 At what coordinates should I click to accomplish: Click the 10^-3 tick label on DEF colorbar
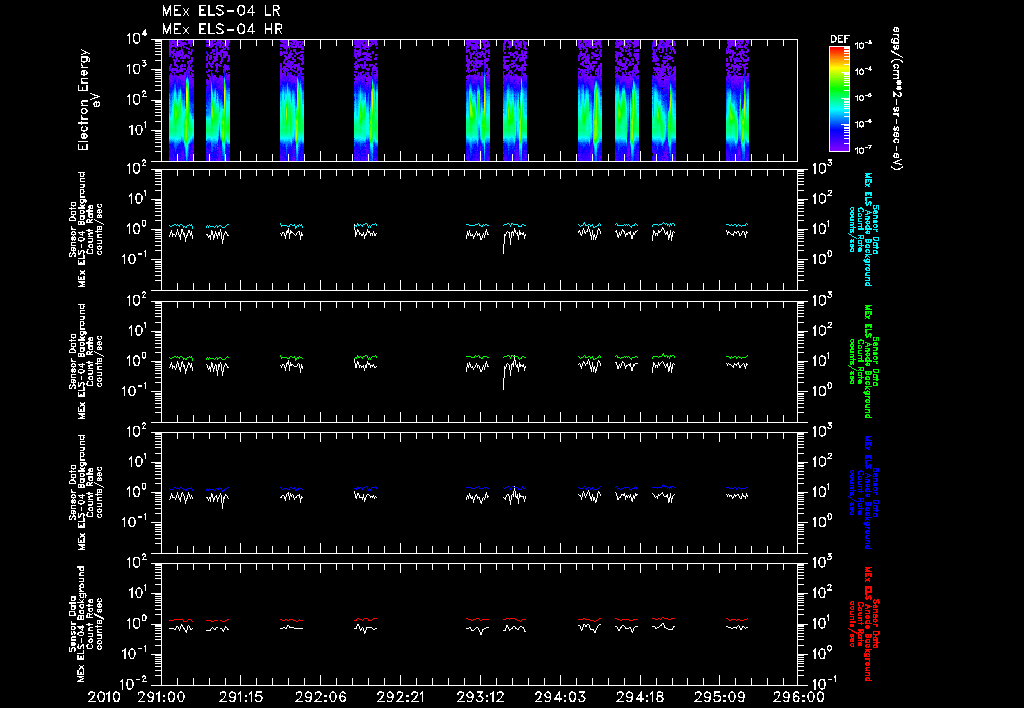864,46
